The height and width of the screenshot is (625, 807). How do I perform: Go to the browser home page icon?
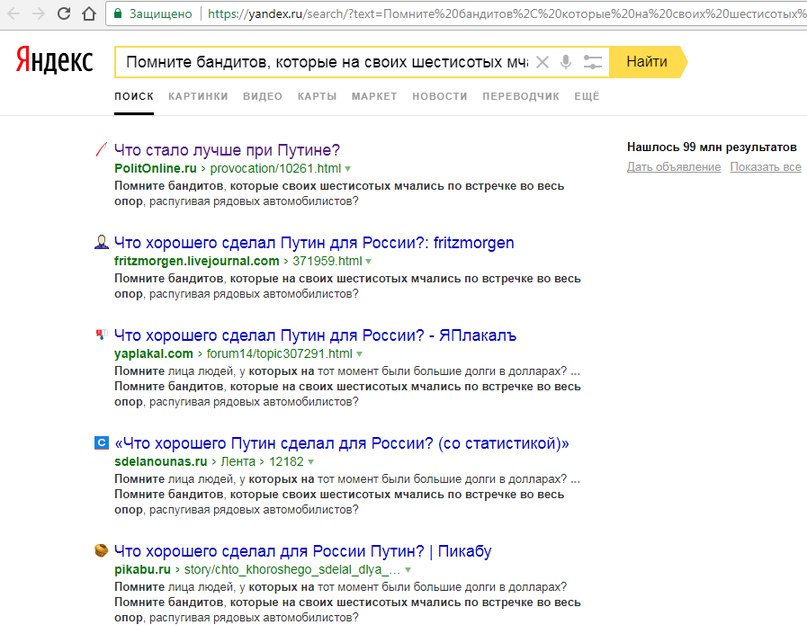pos(89,13)
